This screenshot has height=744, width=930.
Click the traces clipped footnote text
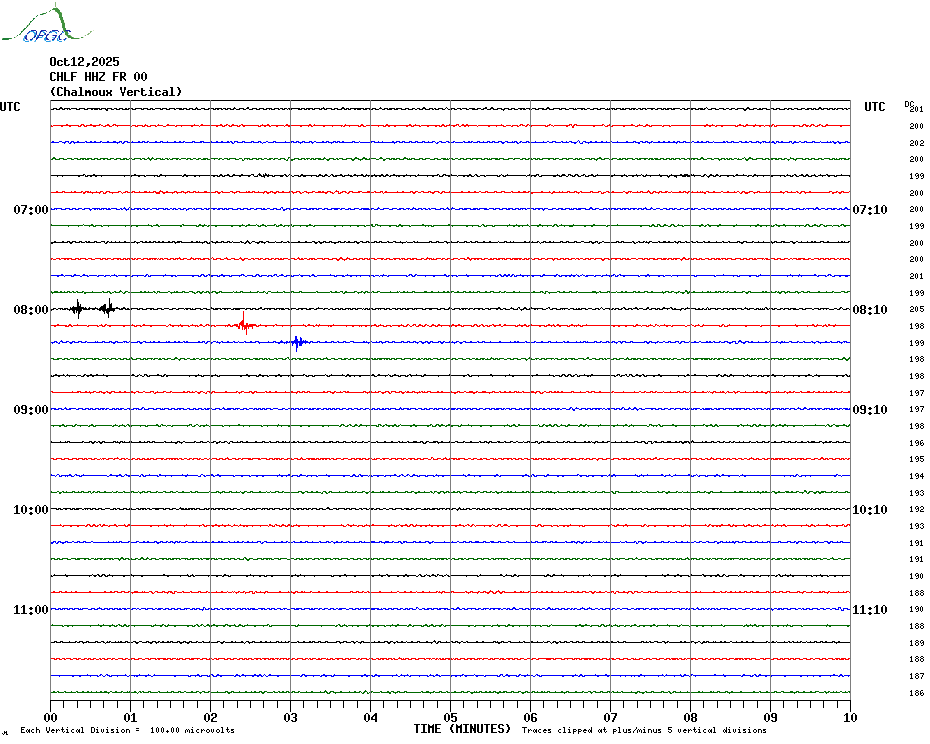click(644, 730)
